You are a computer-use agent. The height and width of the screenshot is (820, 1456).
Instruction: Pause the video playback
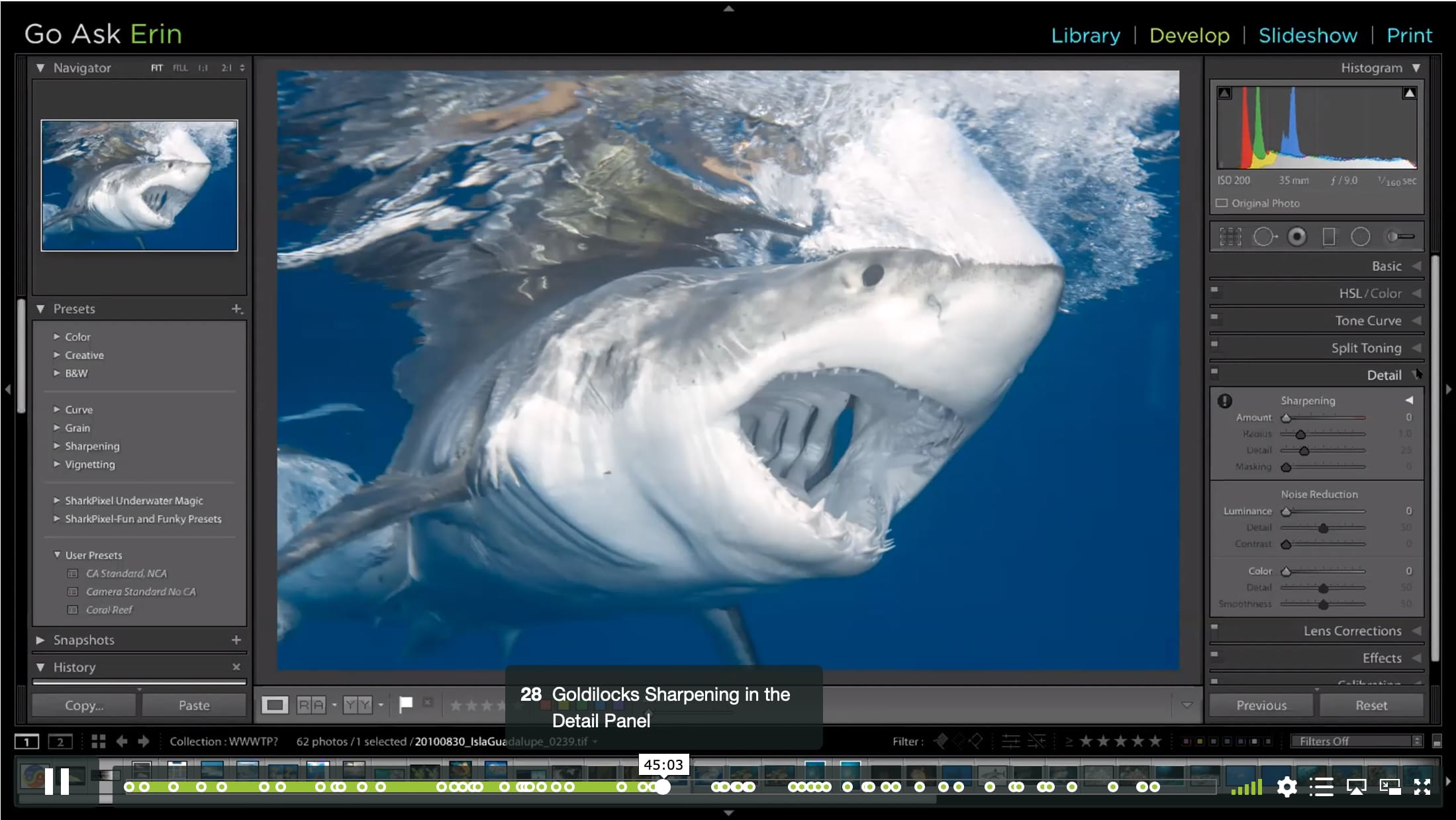57,782
